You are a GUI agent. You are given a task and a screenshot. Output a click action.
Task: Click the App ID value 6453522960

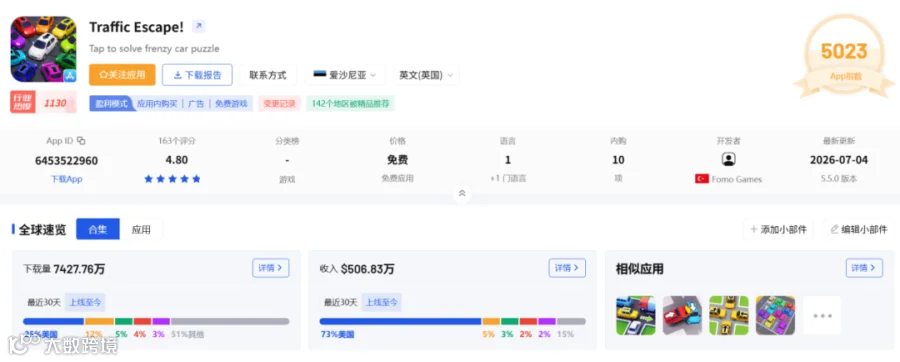click(66, 161)
